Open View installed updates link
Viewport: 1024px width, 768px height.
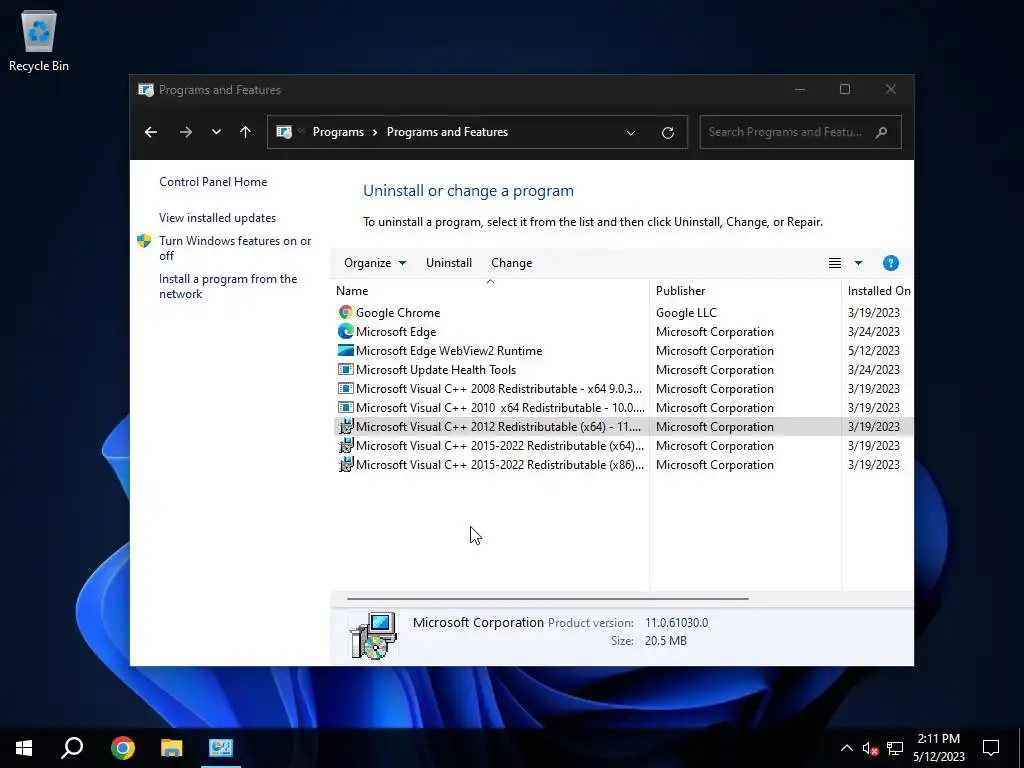click(x=217, y=218)
